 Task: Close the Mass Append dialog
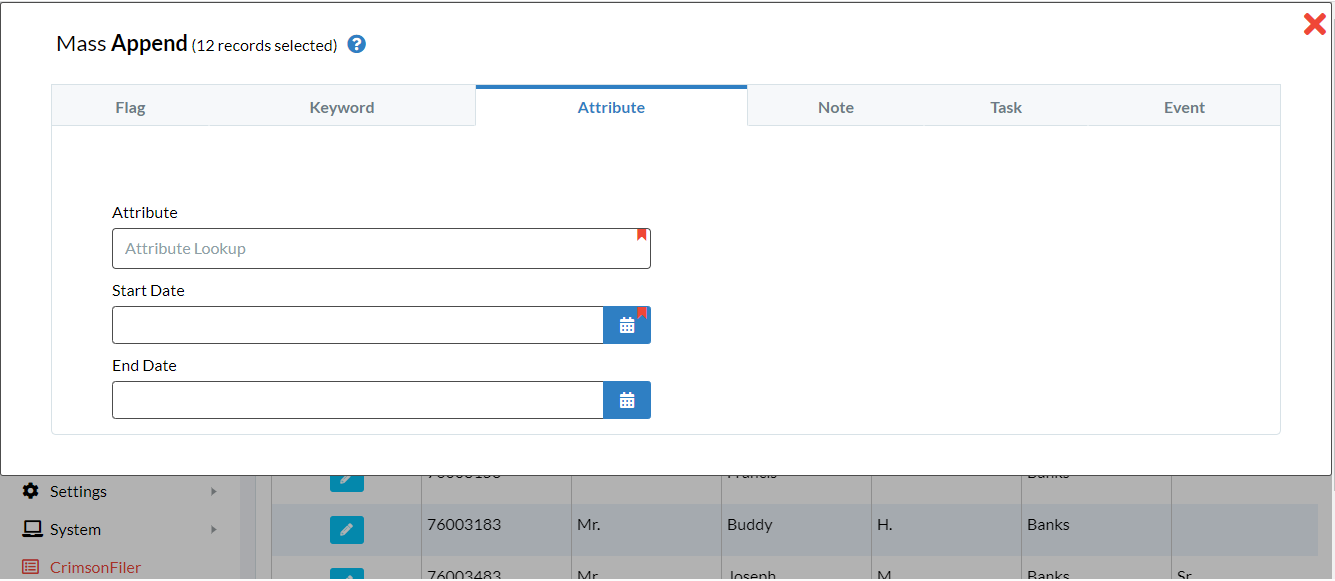(1314, 24)
